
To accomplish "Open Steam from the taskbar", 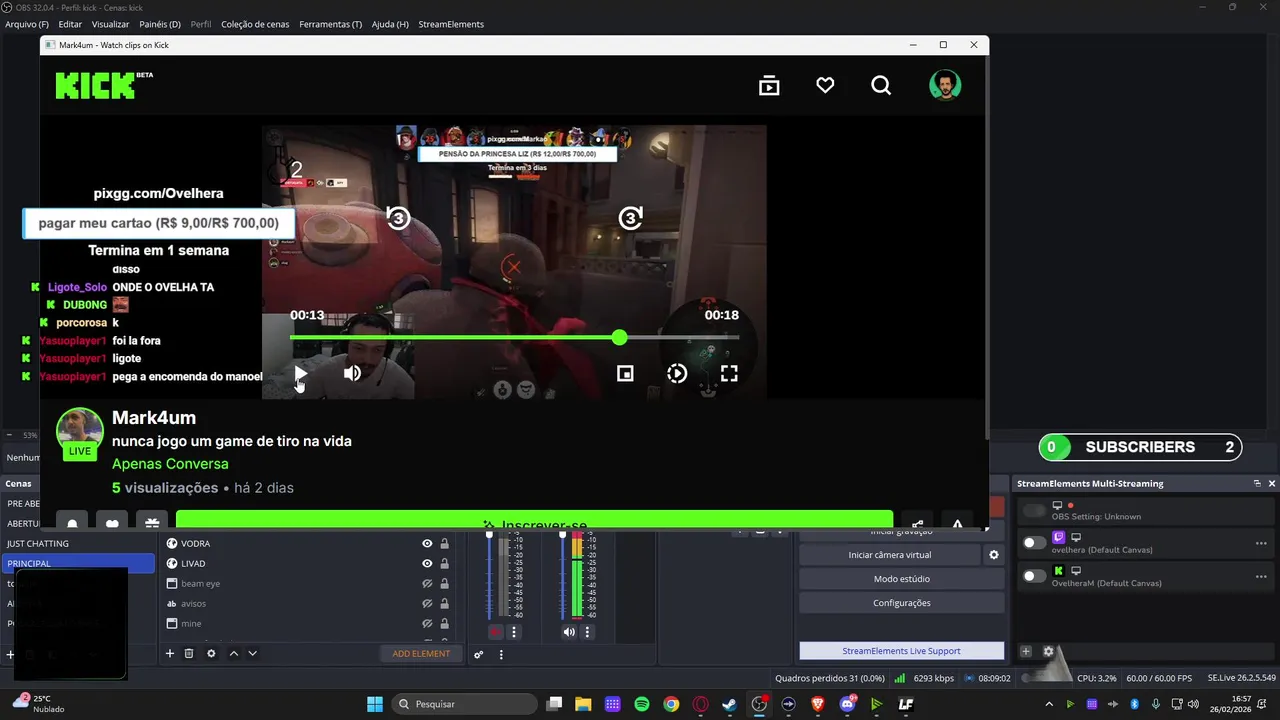I will coord(729,704).
